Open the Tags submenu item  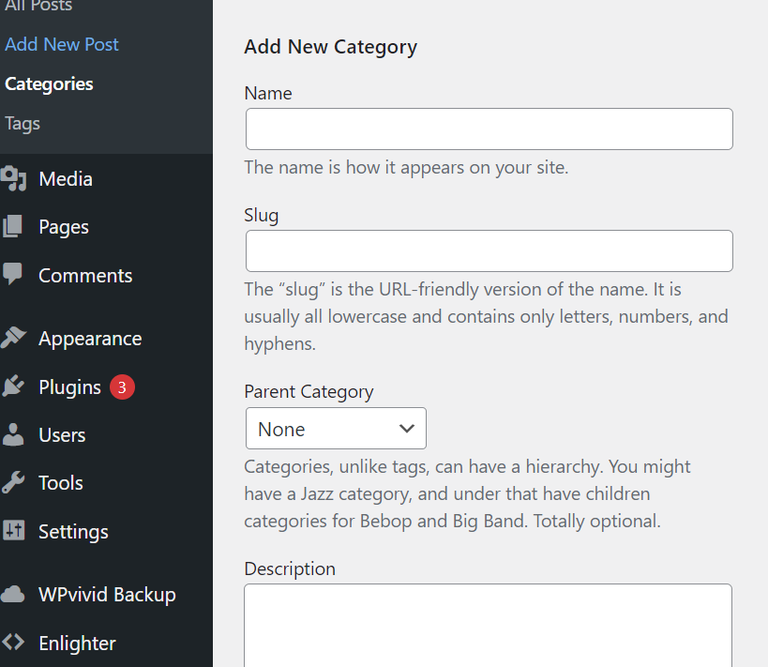click(23, 124)
